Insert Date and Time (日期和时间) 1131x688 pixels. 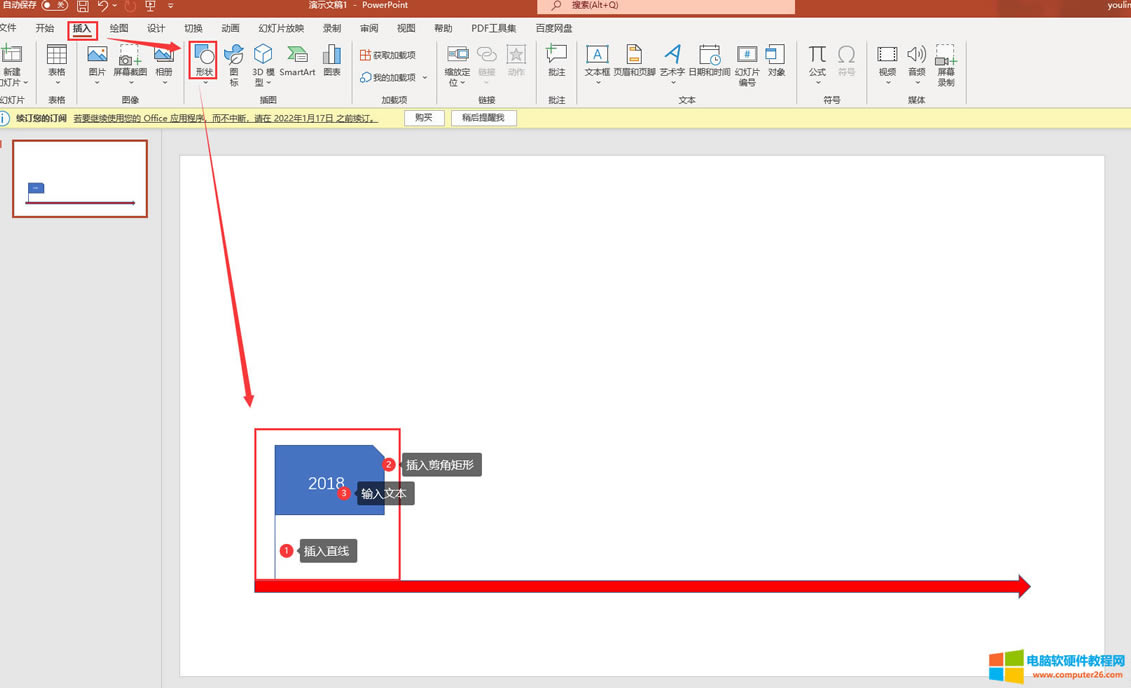pyautogui.click(x=709, y=61)
